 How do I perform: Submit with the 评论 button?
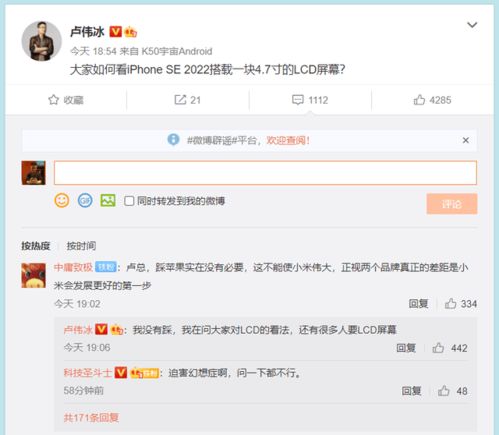[452, 204]
